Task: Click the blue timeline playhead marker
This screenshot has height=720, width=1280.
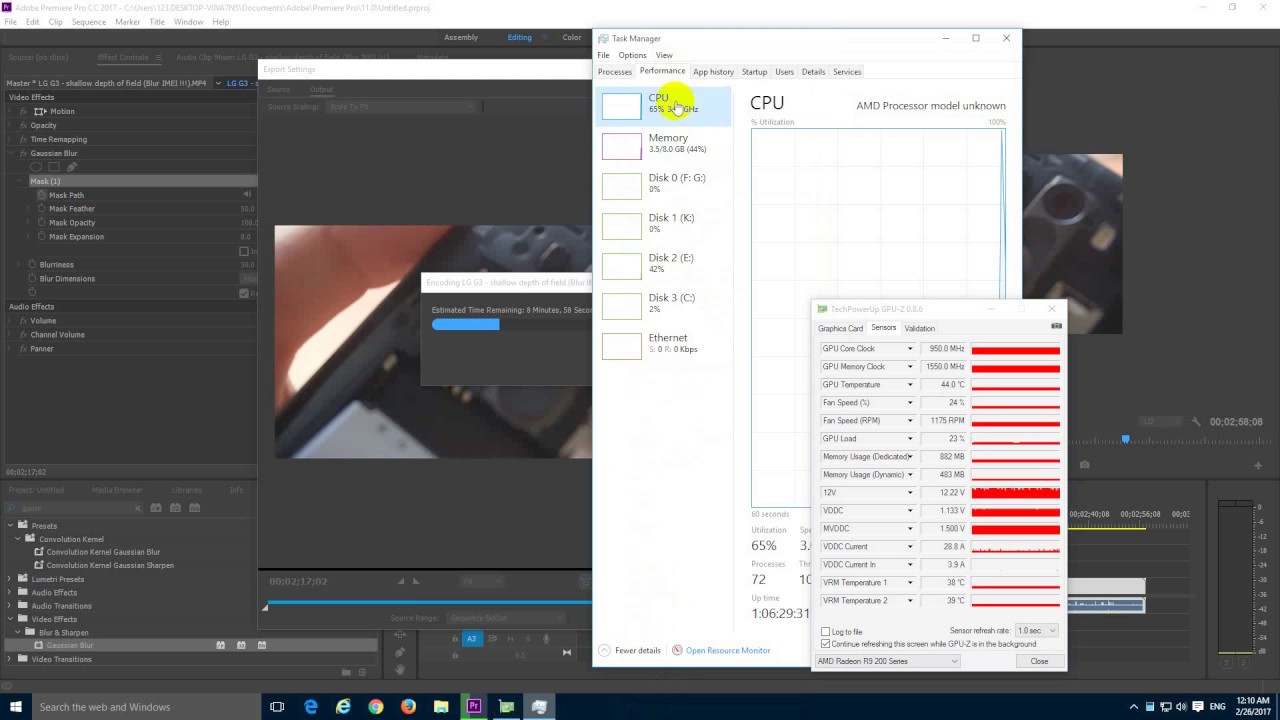Action: [x=1125, y=439]
